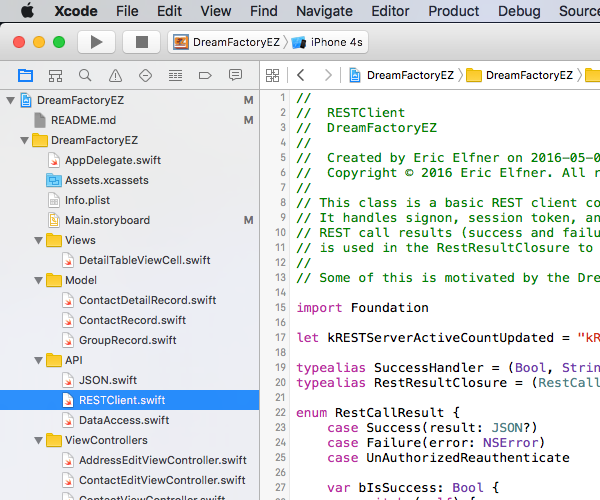
Task: Go back in editor history
Action: [x=301, y=75]
